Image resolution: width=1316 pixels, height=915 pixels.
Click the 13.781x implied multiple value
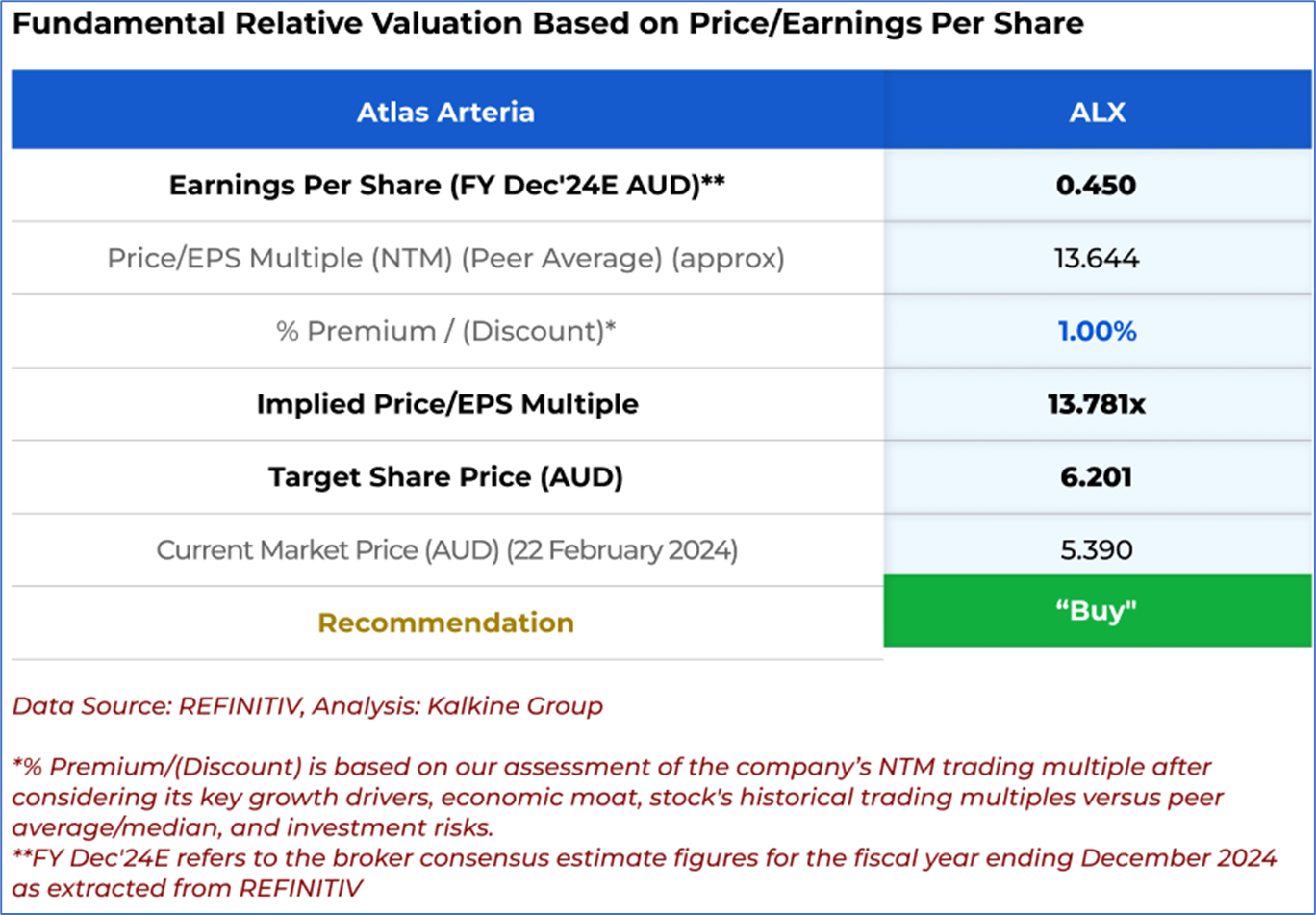[1097, 404]
